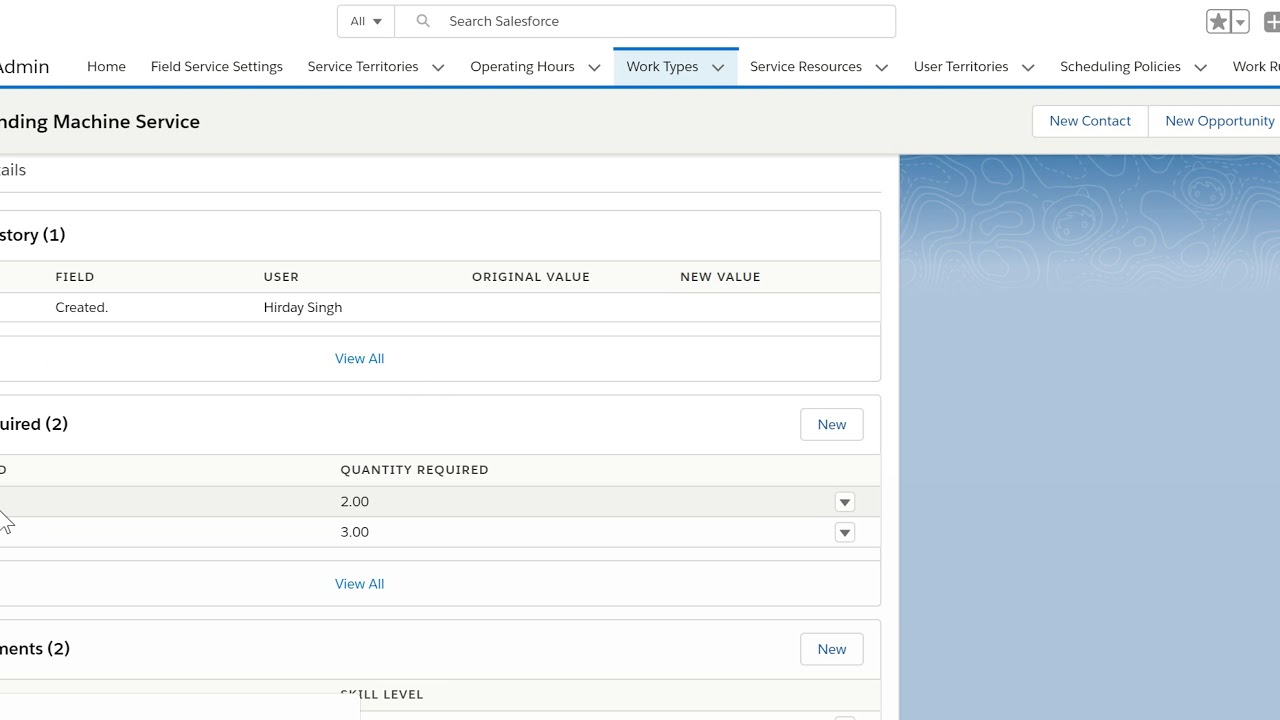Screen dimensions: 1280x720
Task: Open the global actions plus icon
Action: click(1272, 21)
